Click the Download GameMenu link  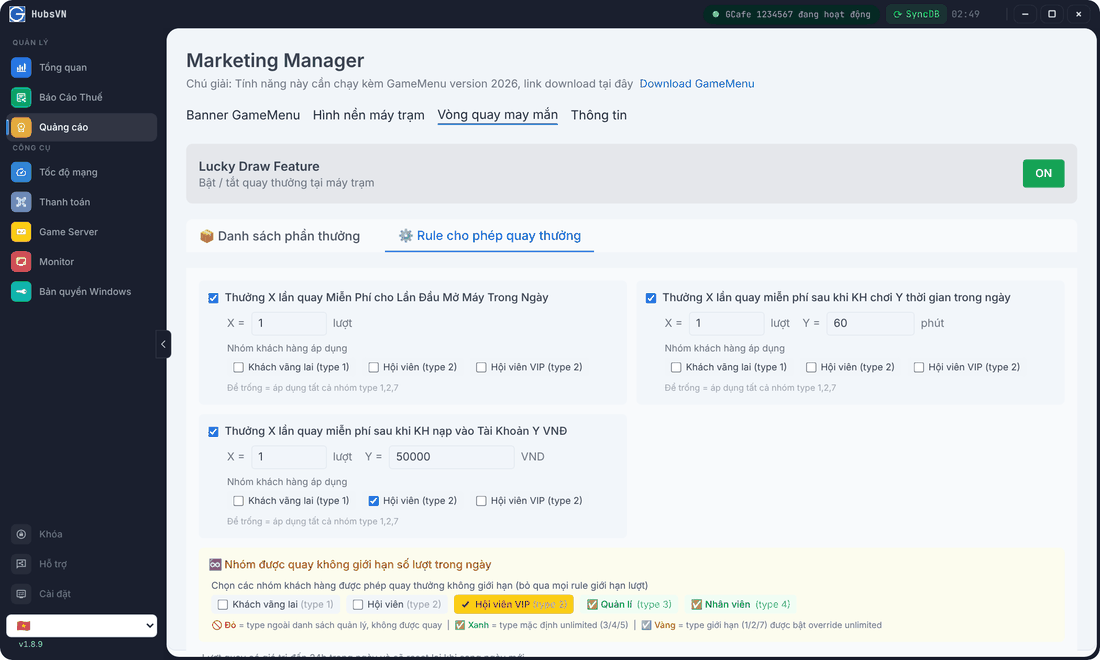tap(697, 83)
